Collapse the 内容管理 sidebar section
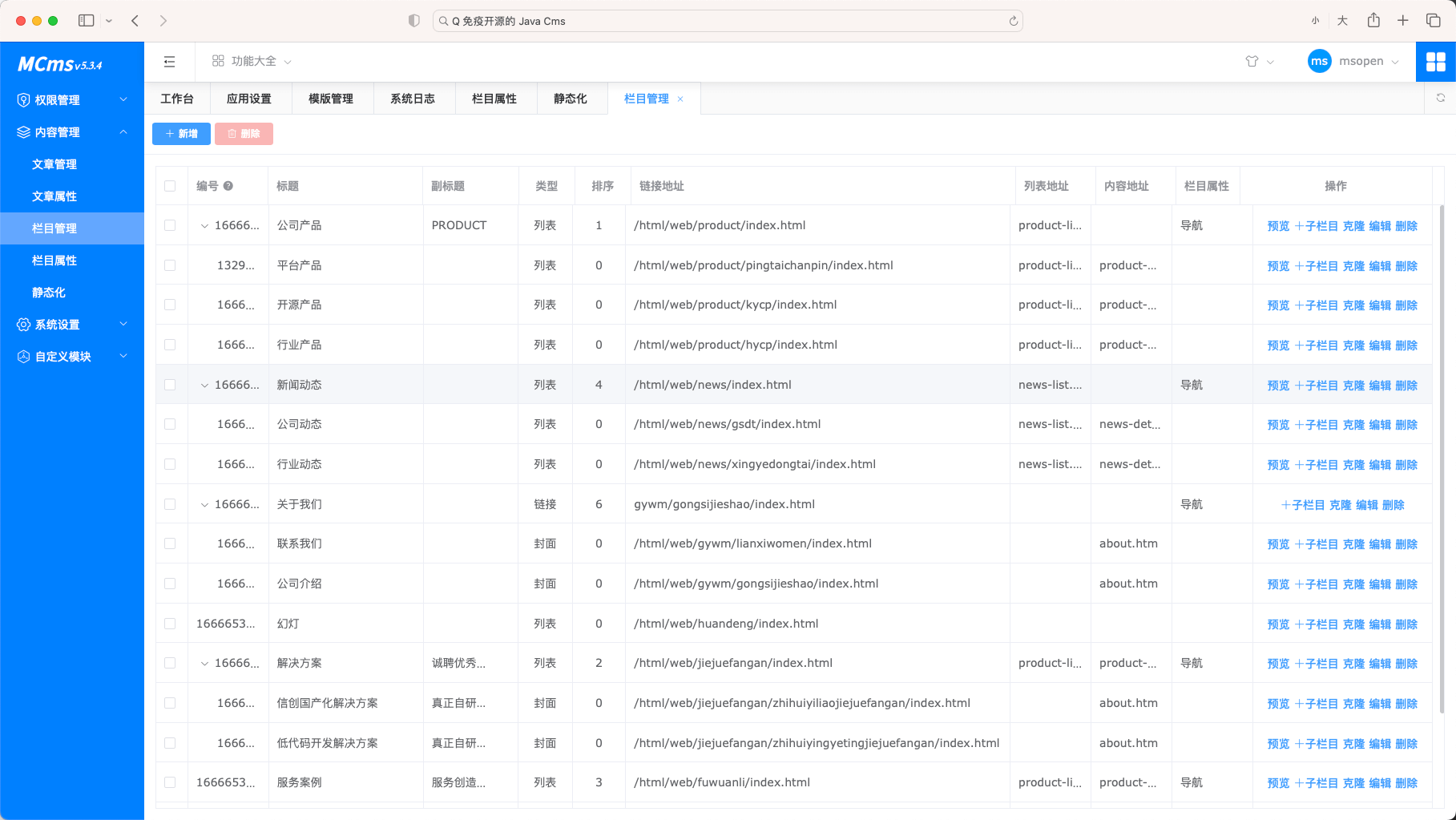 click(123, 131)
